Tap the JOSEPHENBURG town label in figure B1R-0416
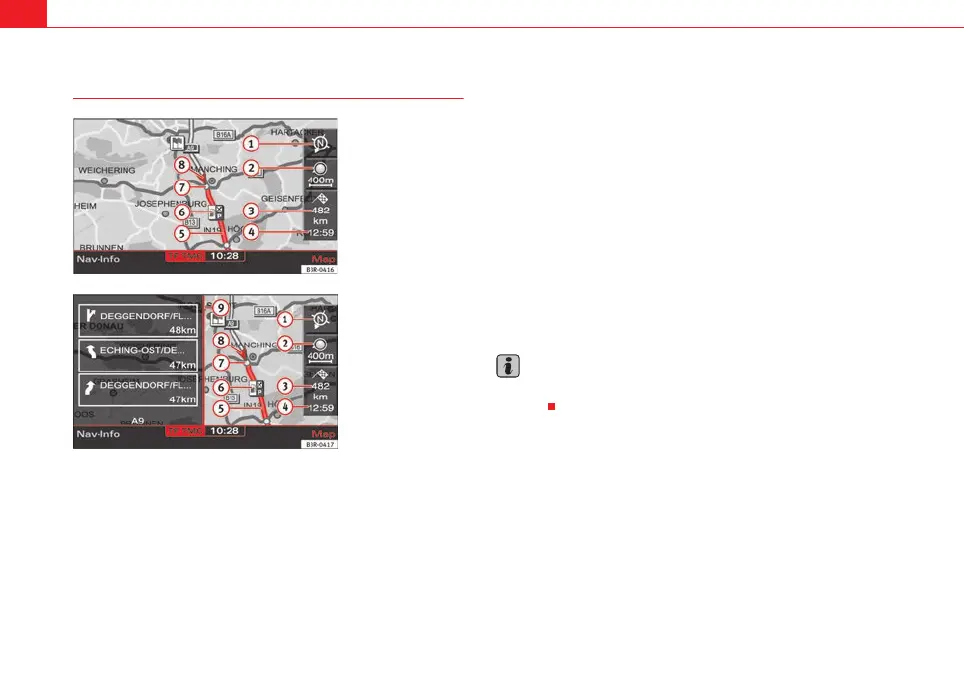 coord(171,204)
